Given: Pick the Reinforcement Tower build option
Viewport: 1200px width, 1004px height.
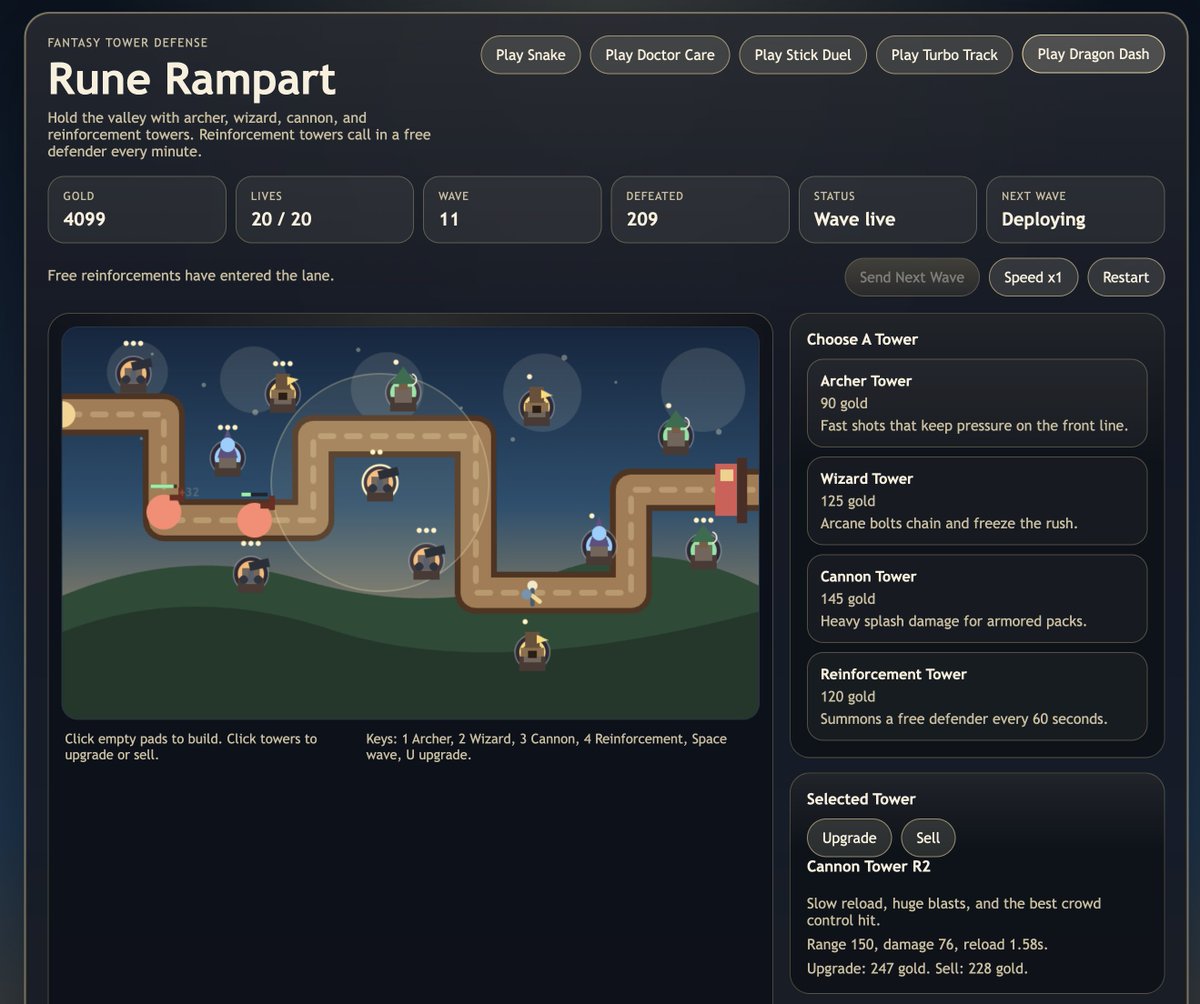Looking at the screenshot, I should coord(976,696).
